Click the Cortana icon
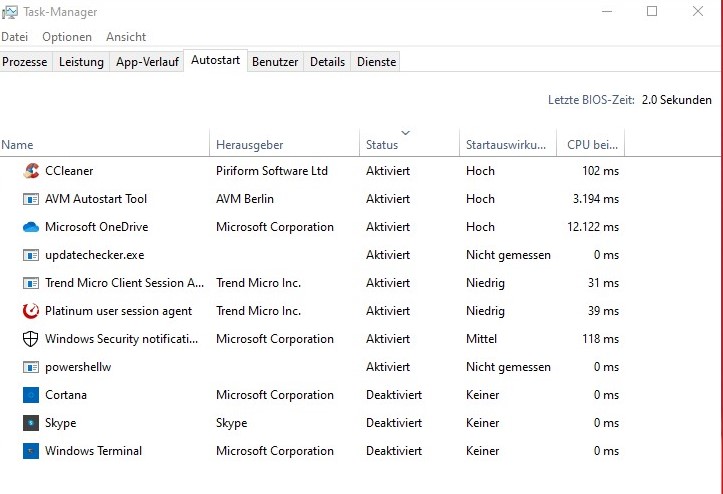 [x=31, y=395]
